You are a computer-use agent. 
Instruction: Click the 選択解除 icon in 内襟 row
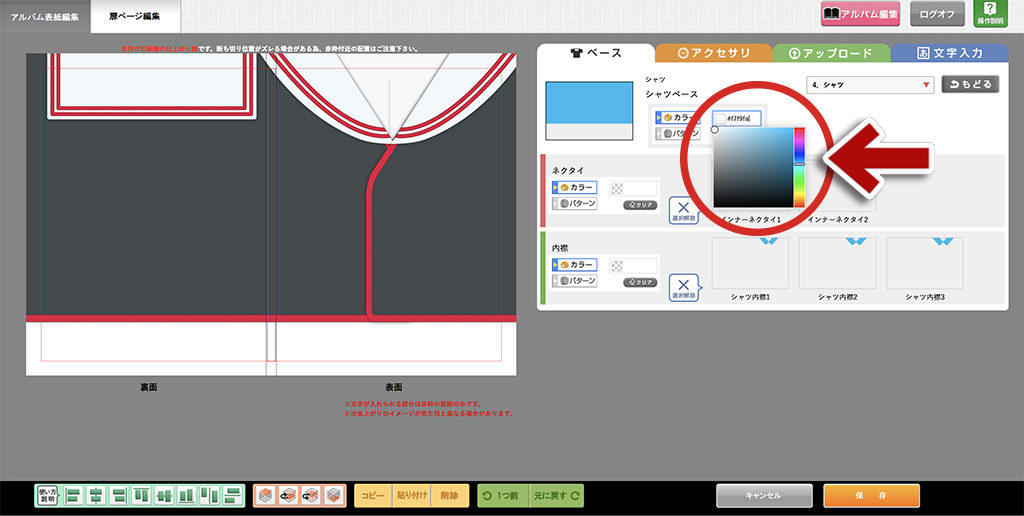(x=684, y=287)
